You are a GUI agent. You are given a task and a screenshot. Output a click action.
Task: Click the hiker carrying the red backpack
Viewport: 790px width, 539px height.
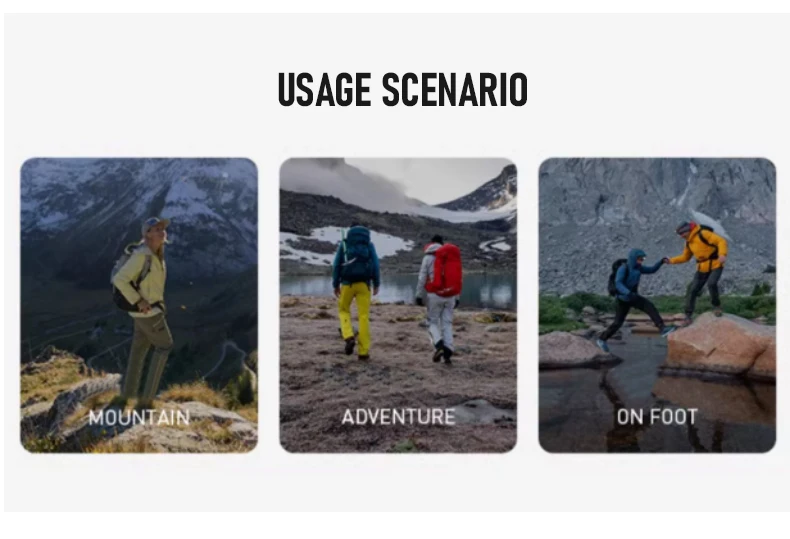[x=441, y=297]
